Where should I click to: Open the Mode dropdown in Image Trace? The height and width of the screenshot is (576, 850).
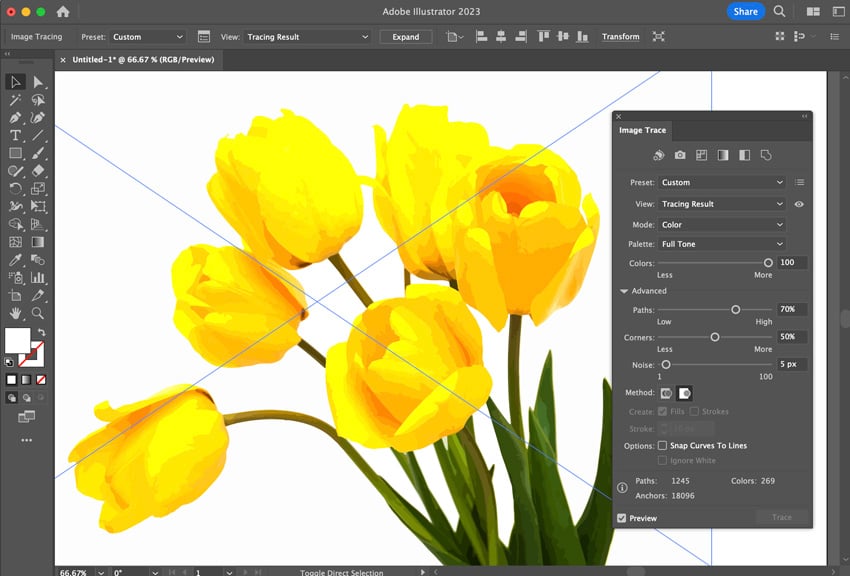click(720, 224)
